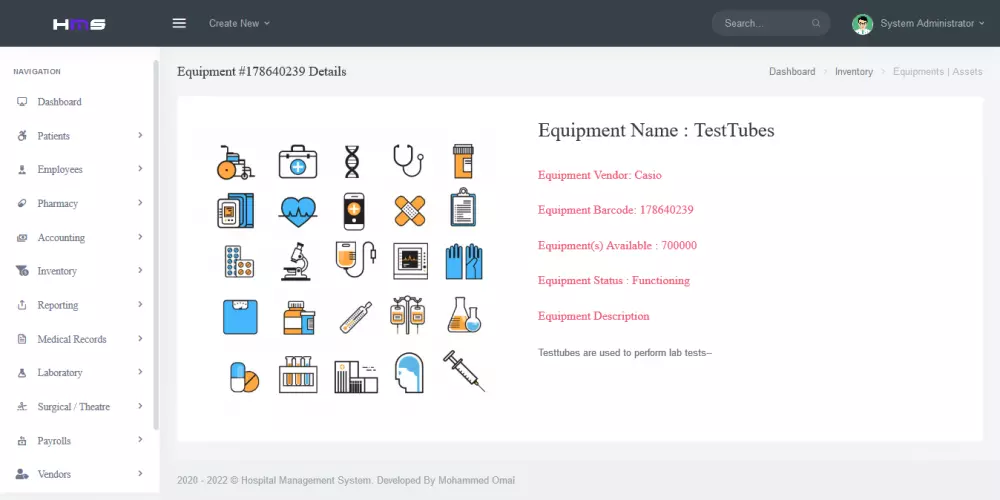Click the Dashboard monitor icon
The height and width of the screenshot is (500, 1000).
tap(22, 102)
